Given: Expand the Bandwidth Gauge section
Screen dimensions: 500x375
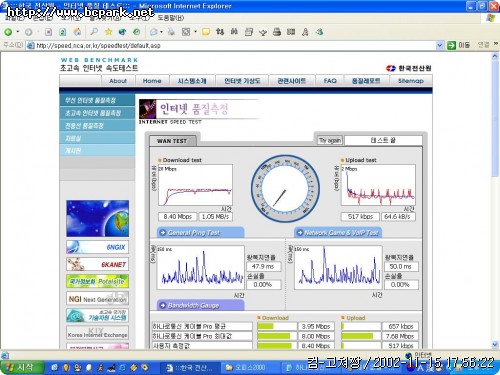Looking at the screenshot, I should pyautogui.click(x=201, y=305).
